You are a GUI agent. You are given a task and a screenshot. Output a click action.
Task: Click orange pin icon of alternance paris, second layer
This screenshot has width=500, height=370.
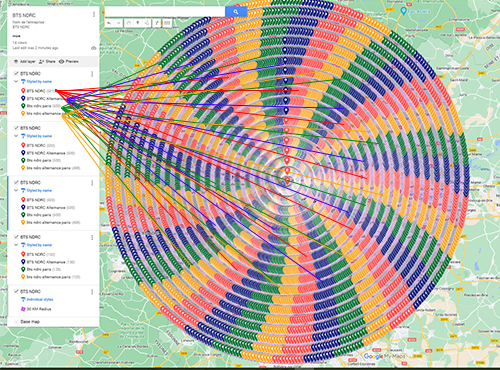pyautogui.click(x=23, y=168)
